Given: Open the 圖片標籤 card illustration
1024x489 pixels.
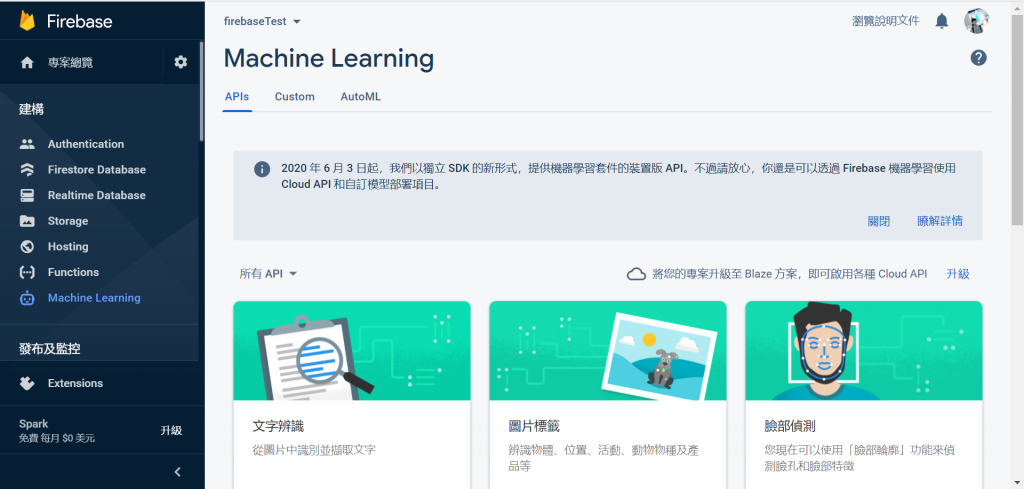Looking at the screenshot, I should pos(607,351).
